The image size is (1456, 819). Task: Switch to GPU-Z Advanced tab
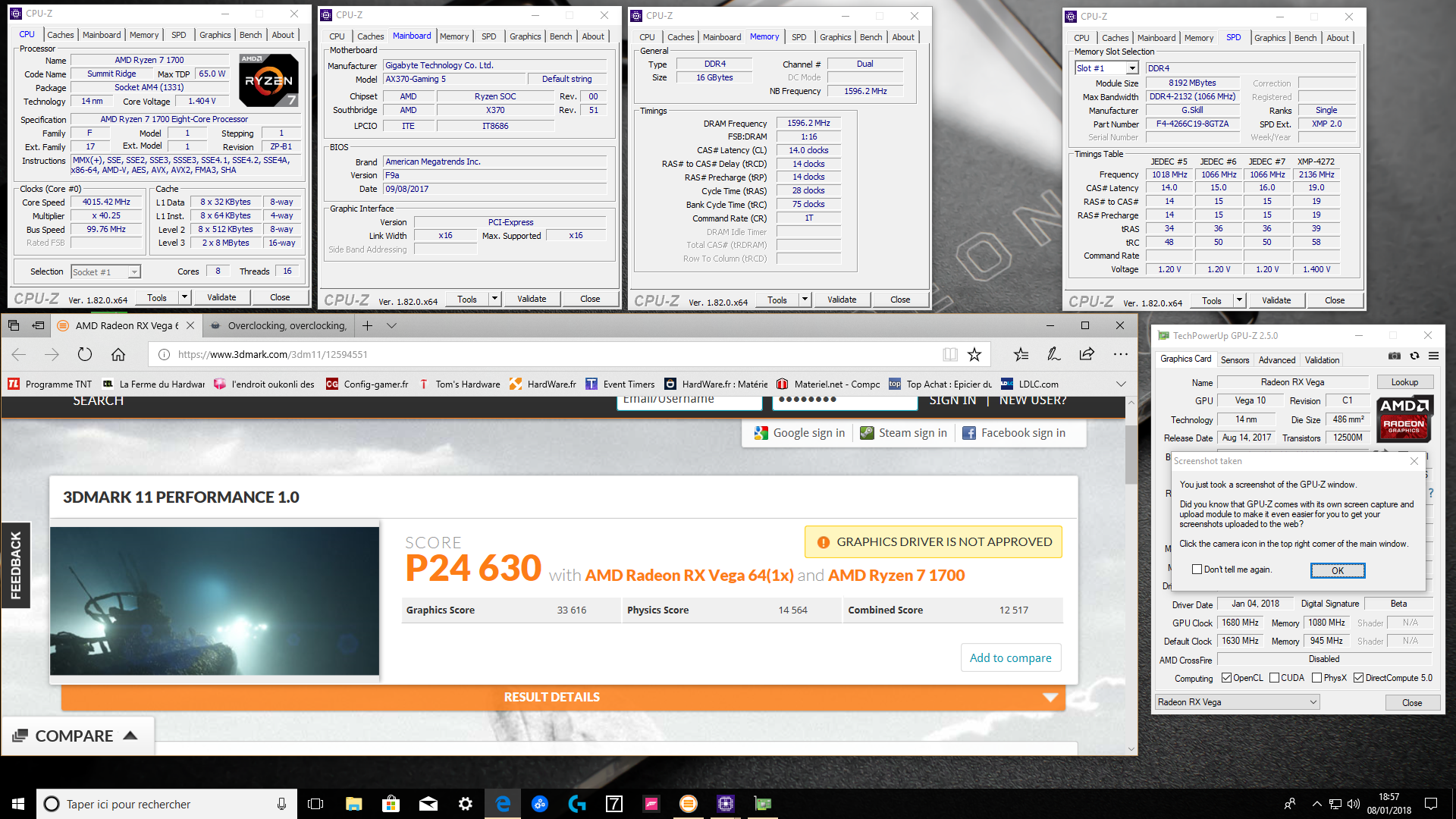point(1277,360)
